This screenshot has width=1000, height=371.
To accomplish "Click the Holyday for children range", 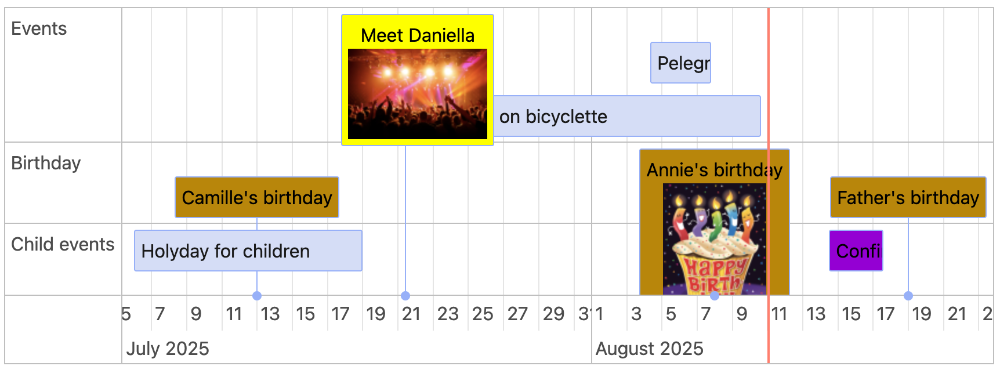I will (248, 251).
